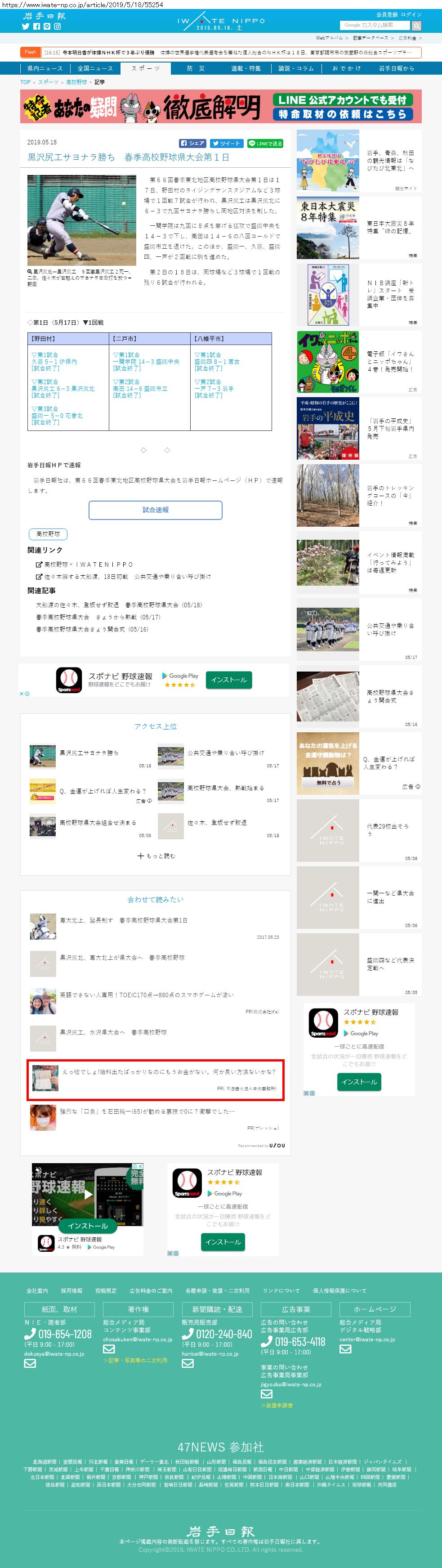The height and width of the screenshot is (1568, 442).
Task: Open the 連載・特集 menu
Action: tap(246, 68)
